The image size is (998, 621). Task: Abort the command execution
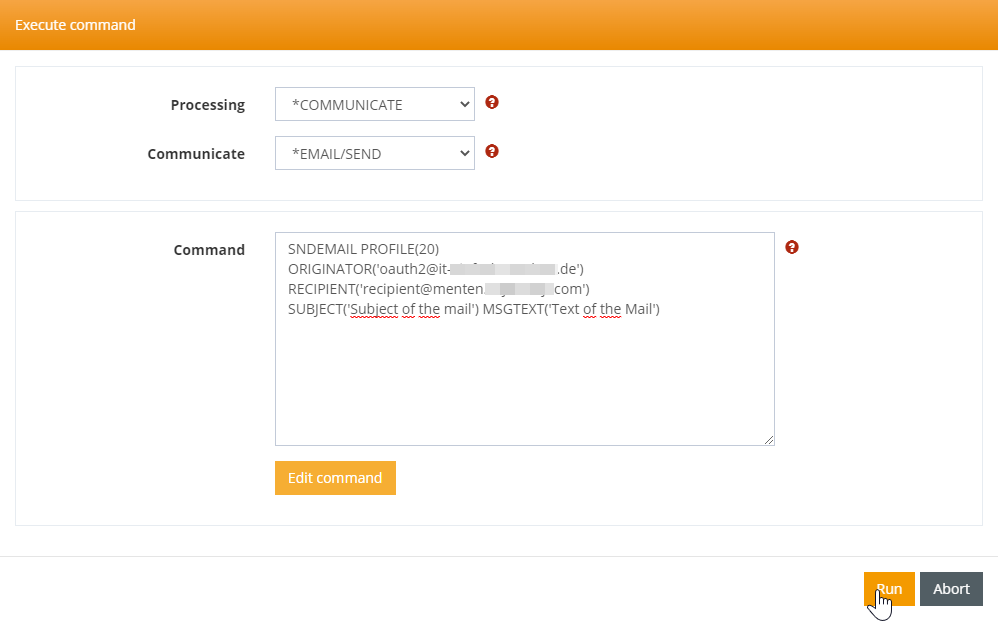tap(951, 589)
